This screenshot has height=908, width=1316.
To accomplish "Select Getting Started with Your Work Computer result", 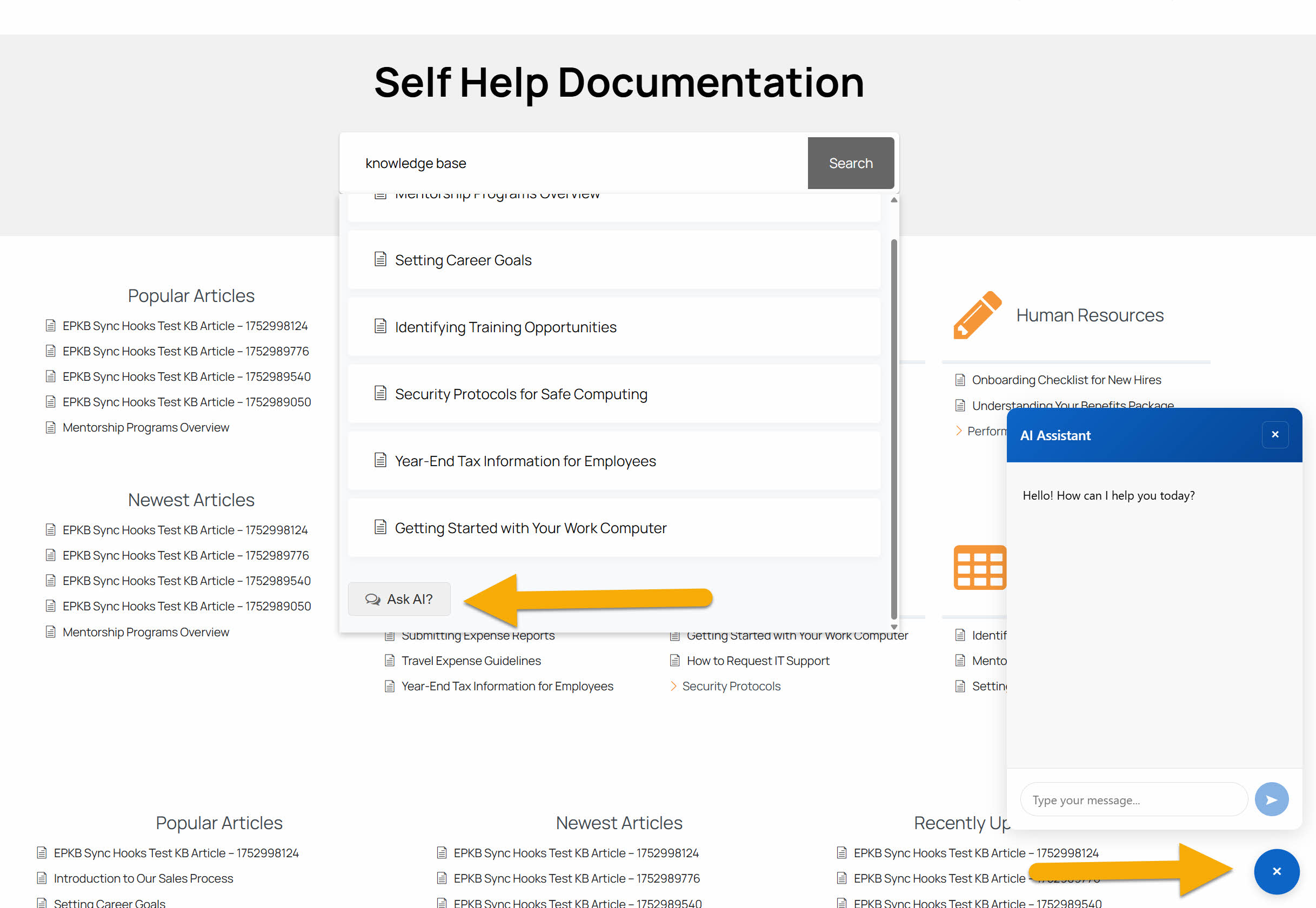I will [x=530, y=528].
